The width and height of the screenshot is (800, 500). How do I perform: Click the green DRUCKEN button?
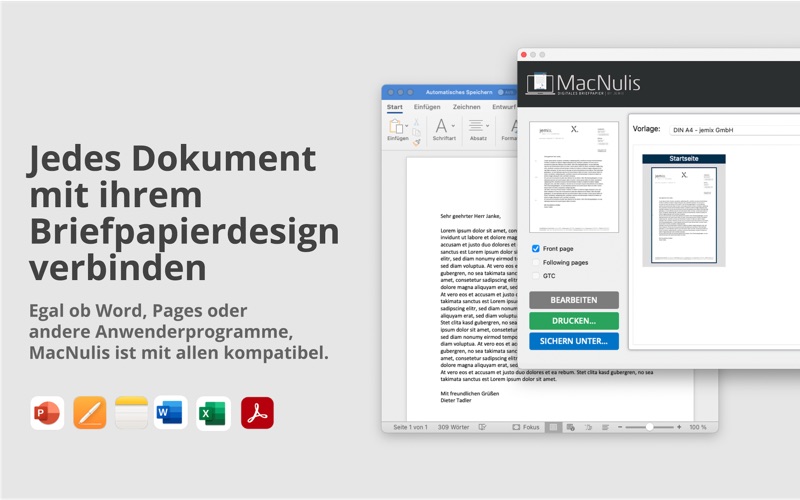574,321
